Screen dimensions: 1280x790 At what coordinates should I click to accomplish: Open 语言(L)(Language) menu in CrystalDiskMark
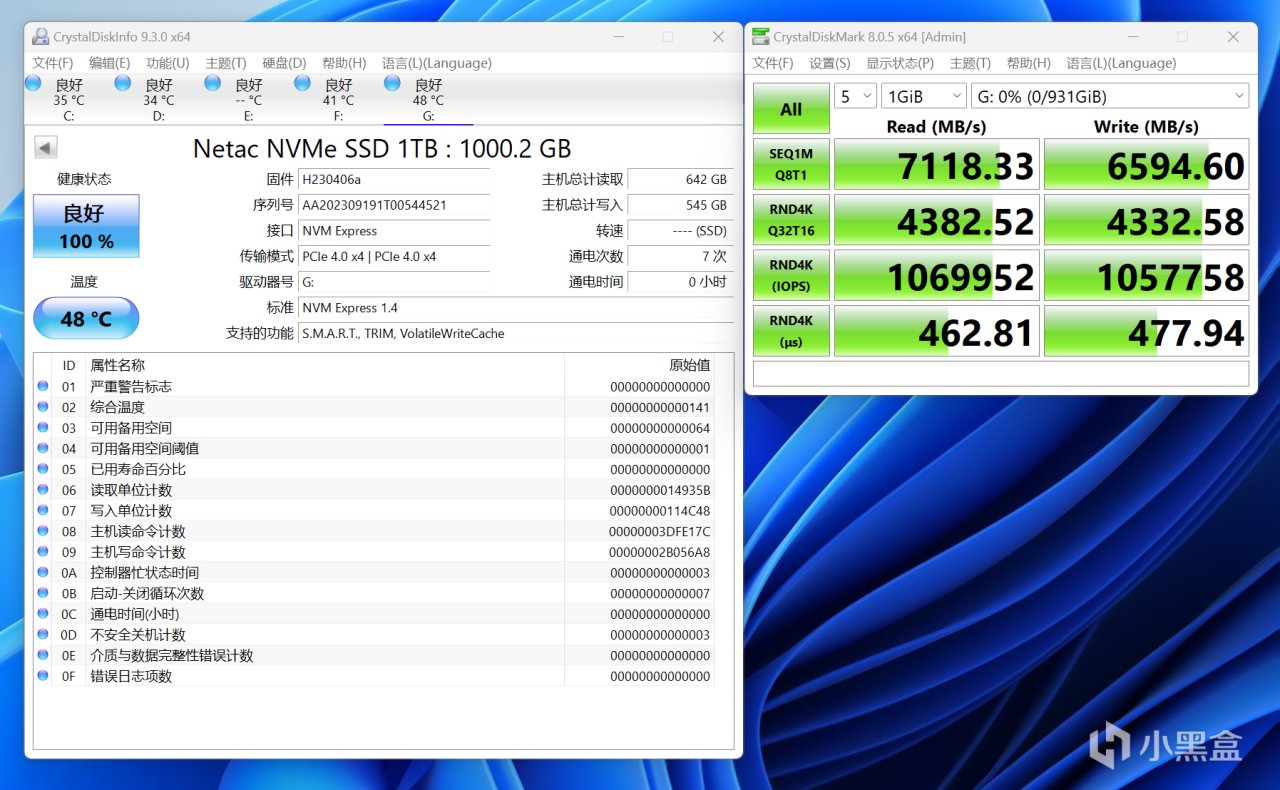click(1121, 63)
